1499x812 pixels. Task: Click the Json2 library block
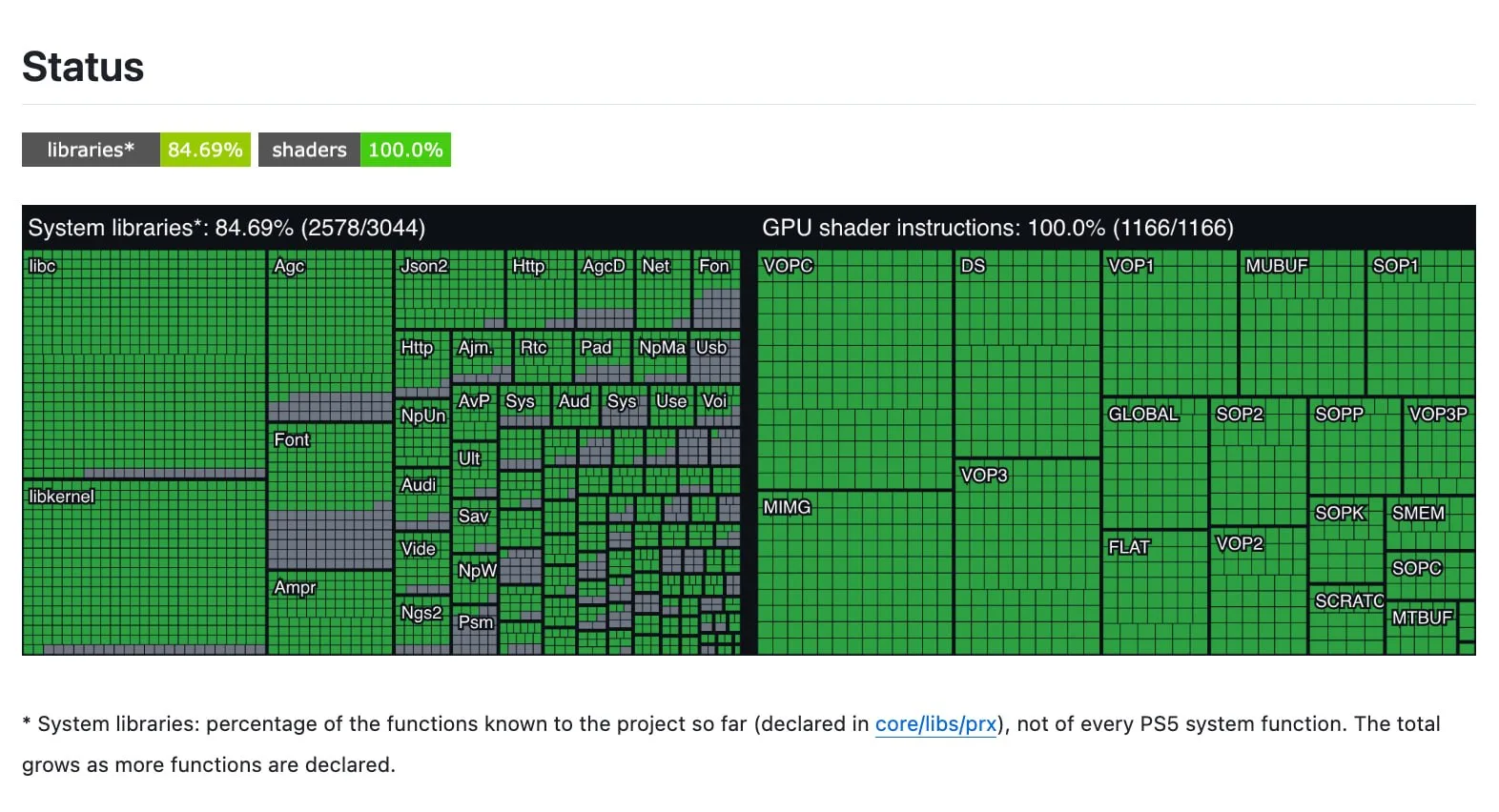[x=449, y=290]
